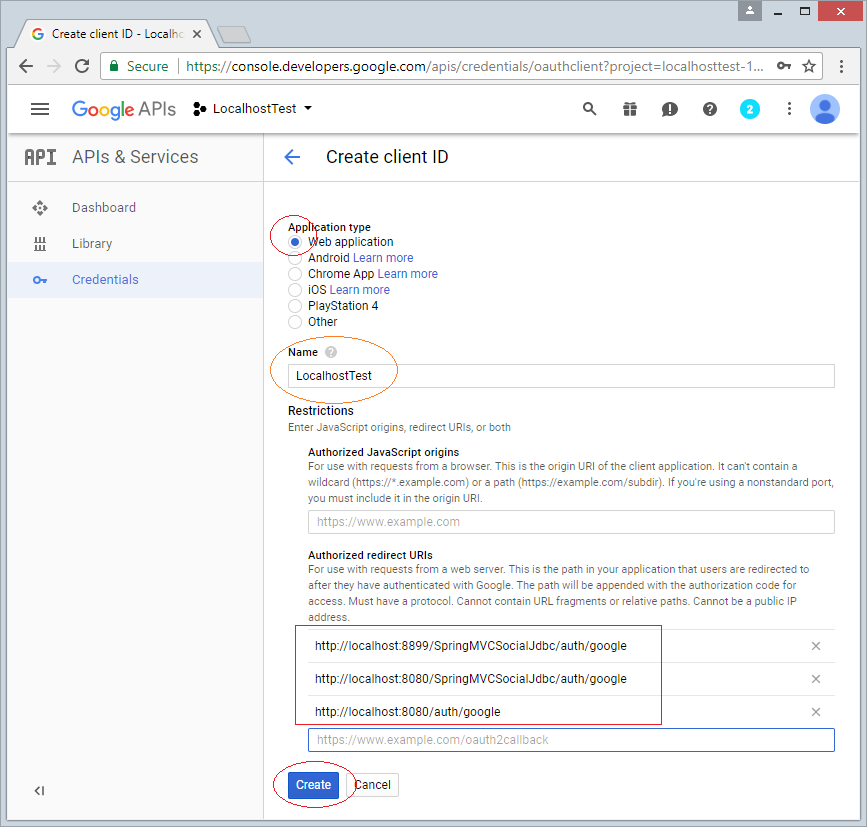
Task: Bookmark this page with the star
Action: point(809,66)
